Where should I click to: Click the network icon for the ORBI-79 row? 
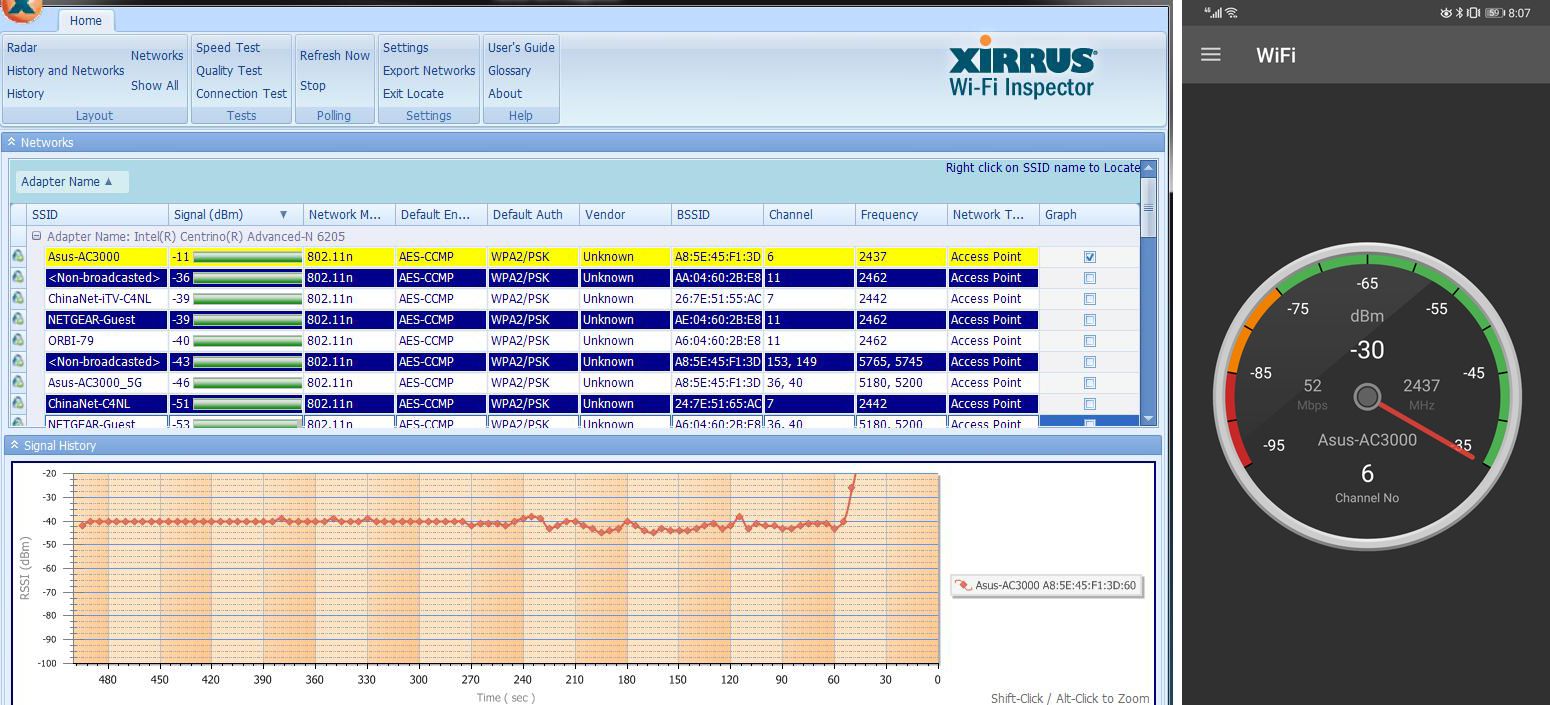coord(18,341)
